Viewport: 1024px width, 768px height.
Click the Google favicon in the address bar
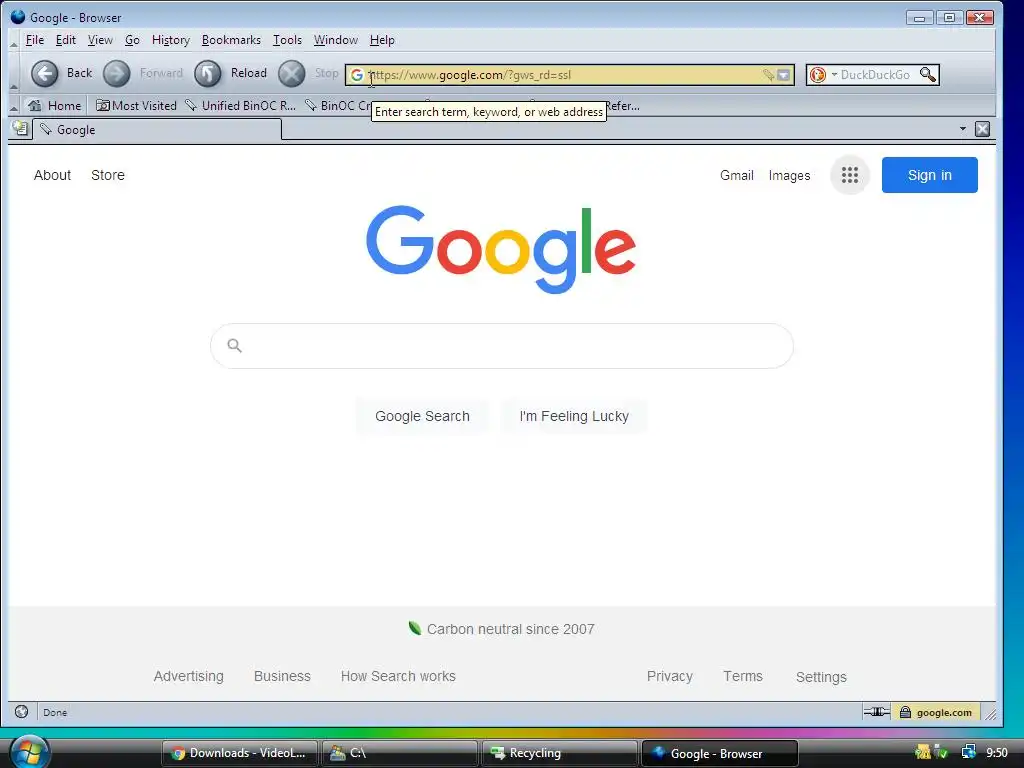click(x=357, y=75)
